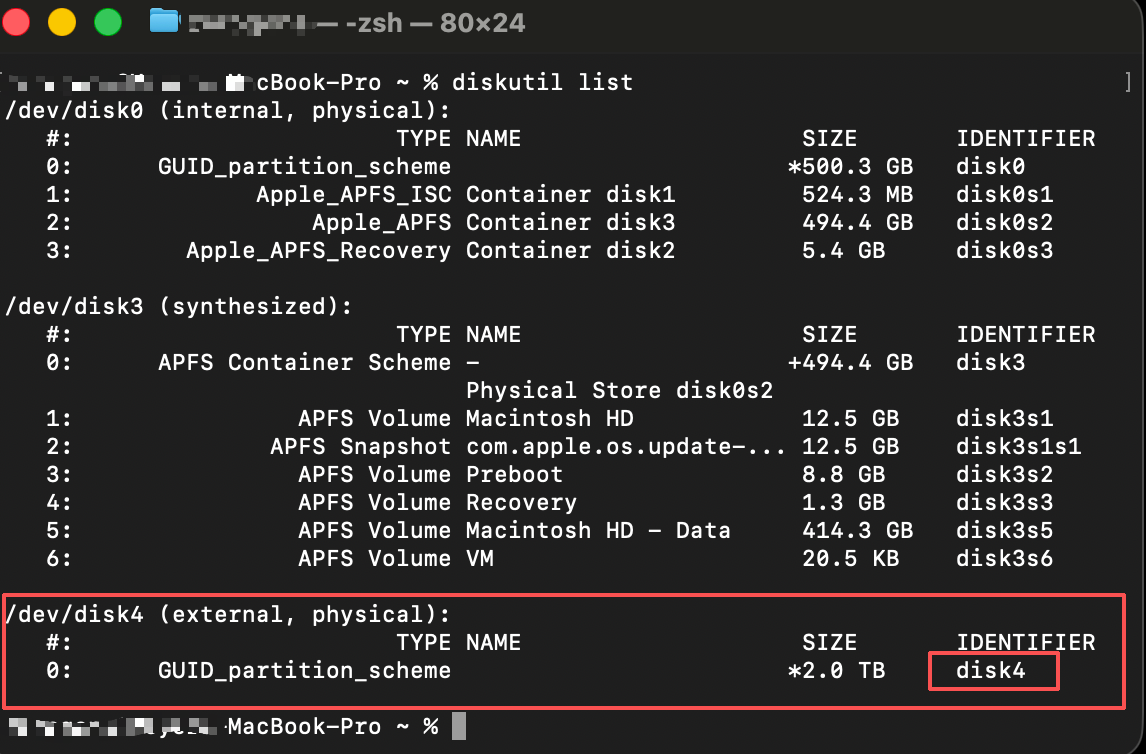Click the 'com.apple.os.update-...' snapshot name
This screenshot has width=1146, height=754.
click(626, 446)
